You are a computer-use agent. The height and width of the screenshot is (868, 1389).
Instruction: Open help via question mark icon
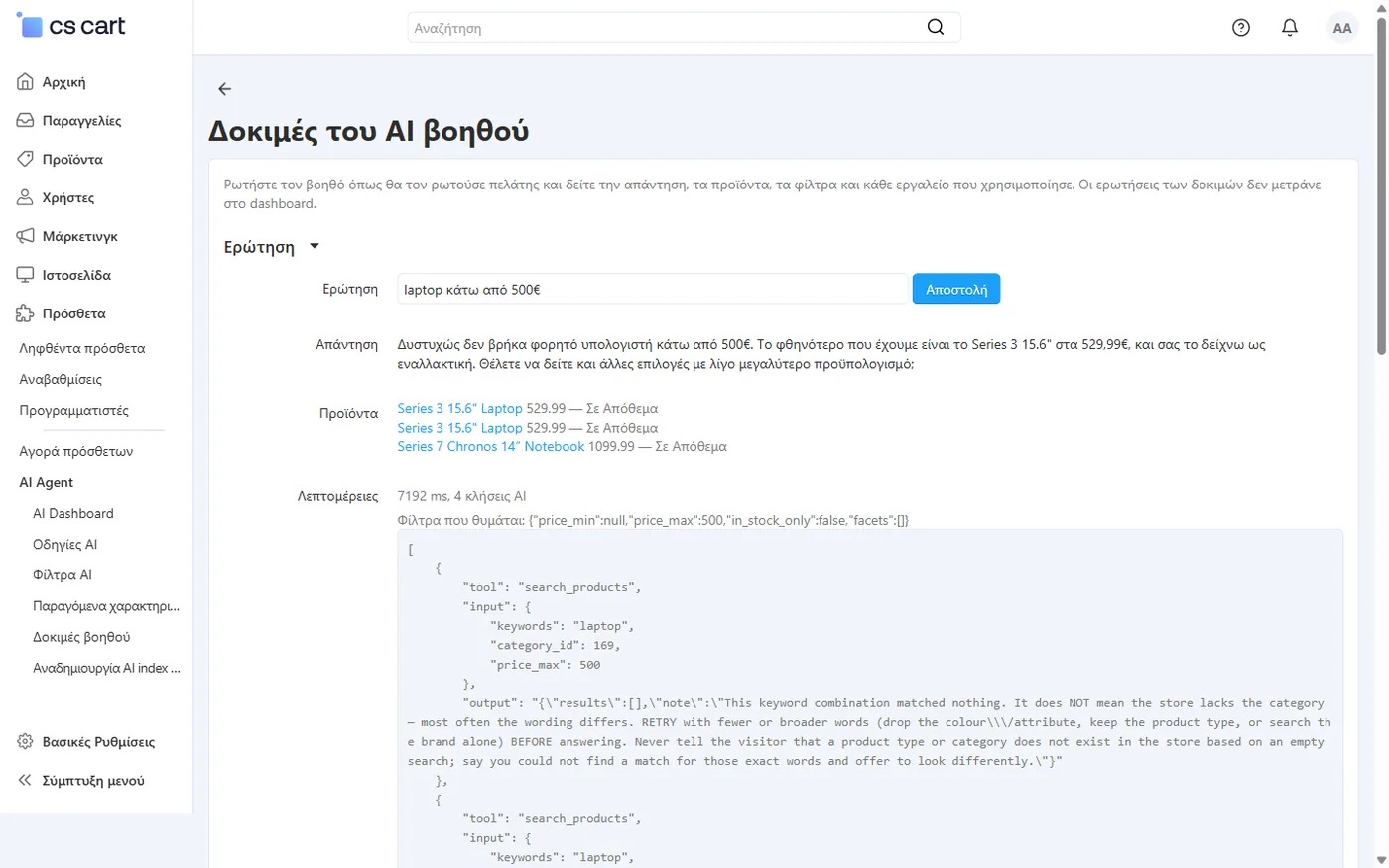pos(1241,28)
